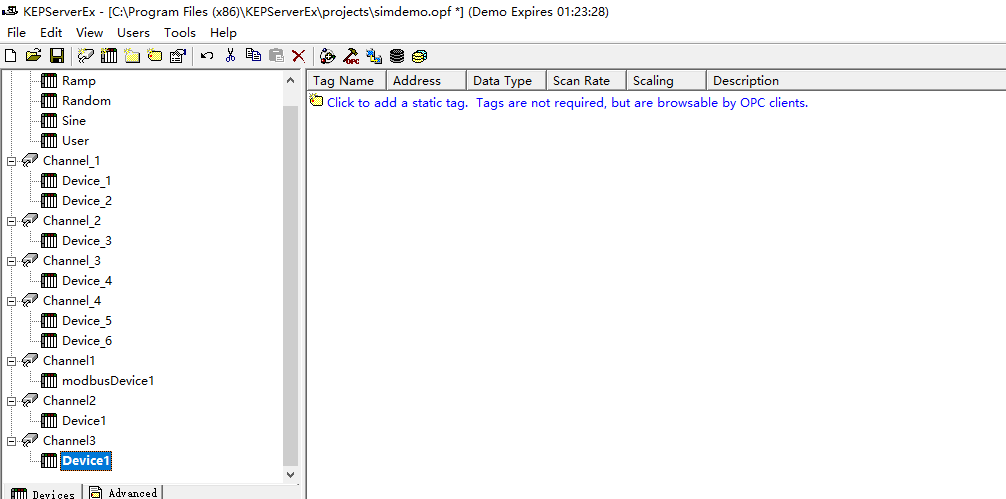Click the device icon beside modbusDevice1
The image size is (1006, 499).
tap(49, 380)
